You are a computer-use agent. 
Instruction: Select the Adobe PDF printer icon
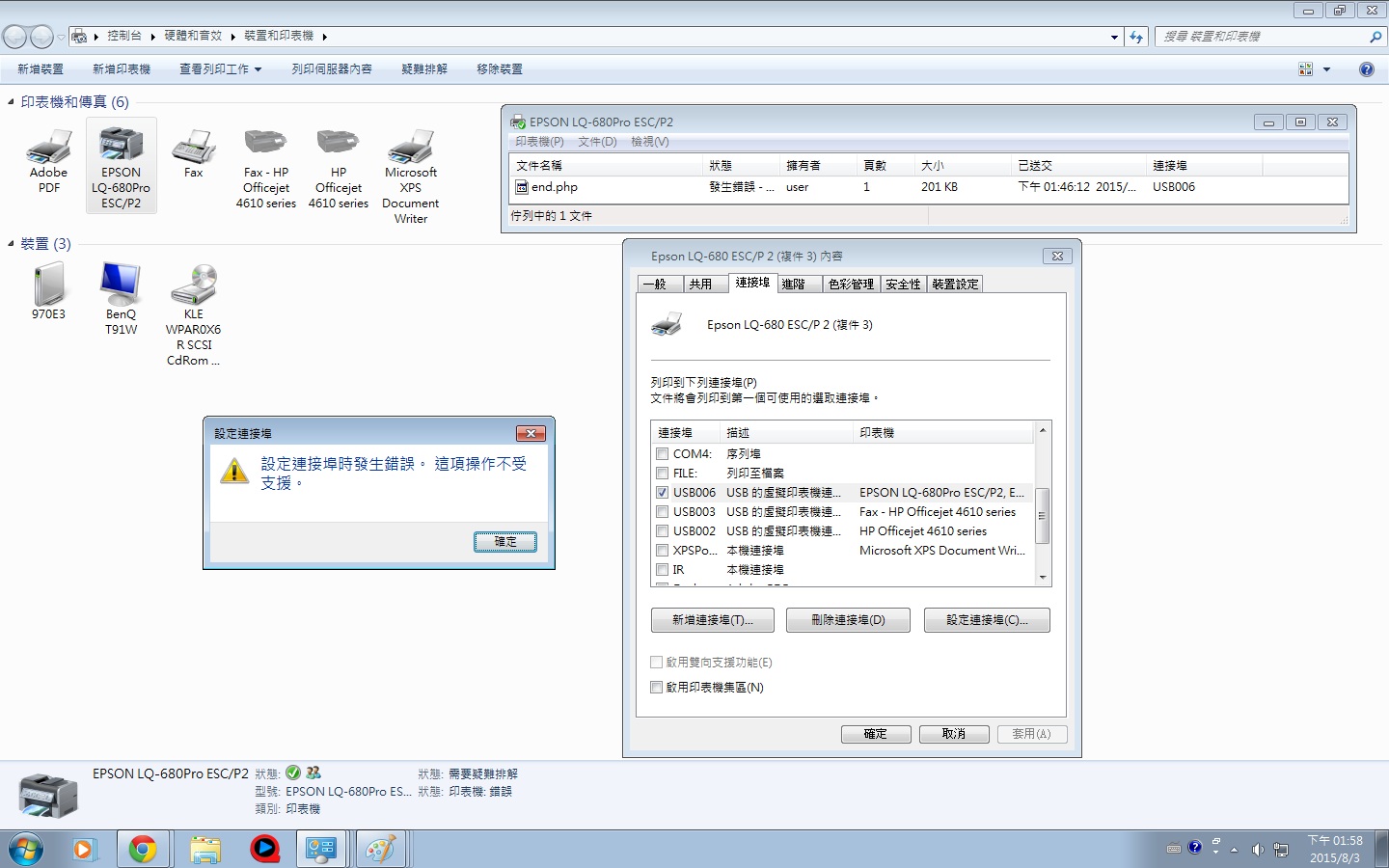click(48, 147)
